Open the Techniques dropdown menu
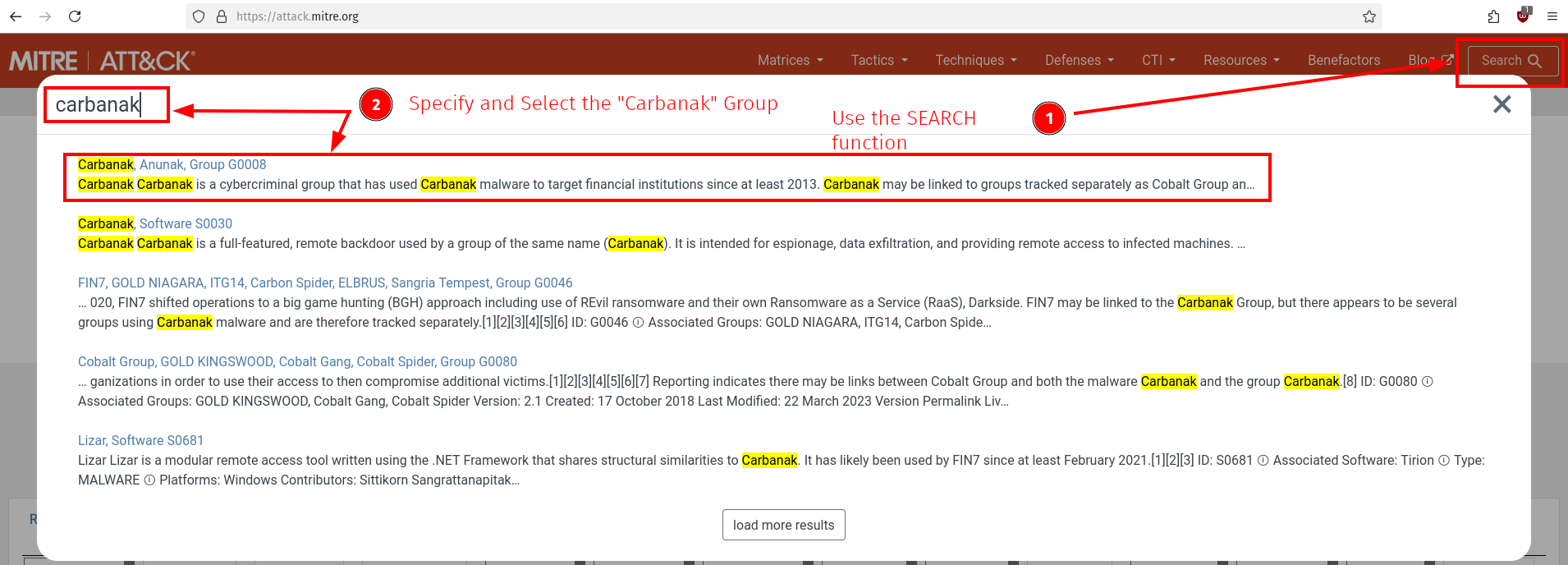 tap(975, 60)
